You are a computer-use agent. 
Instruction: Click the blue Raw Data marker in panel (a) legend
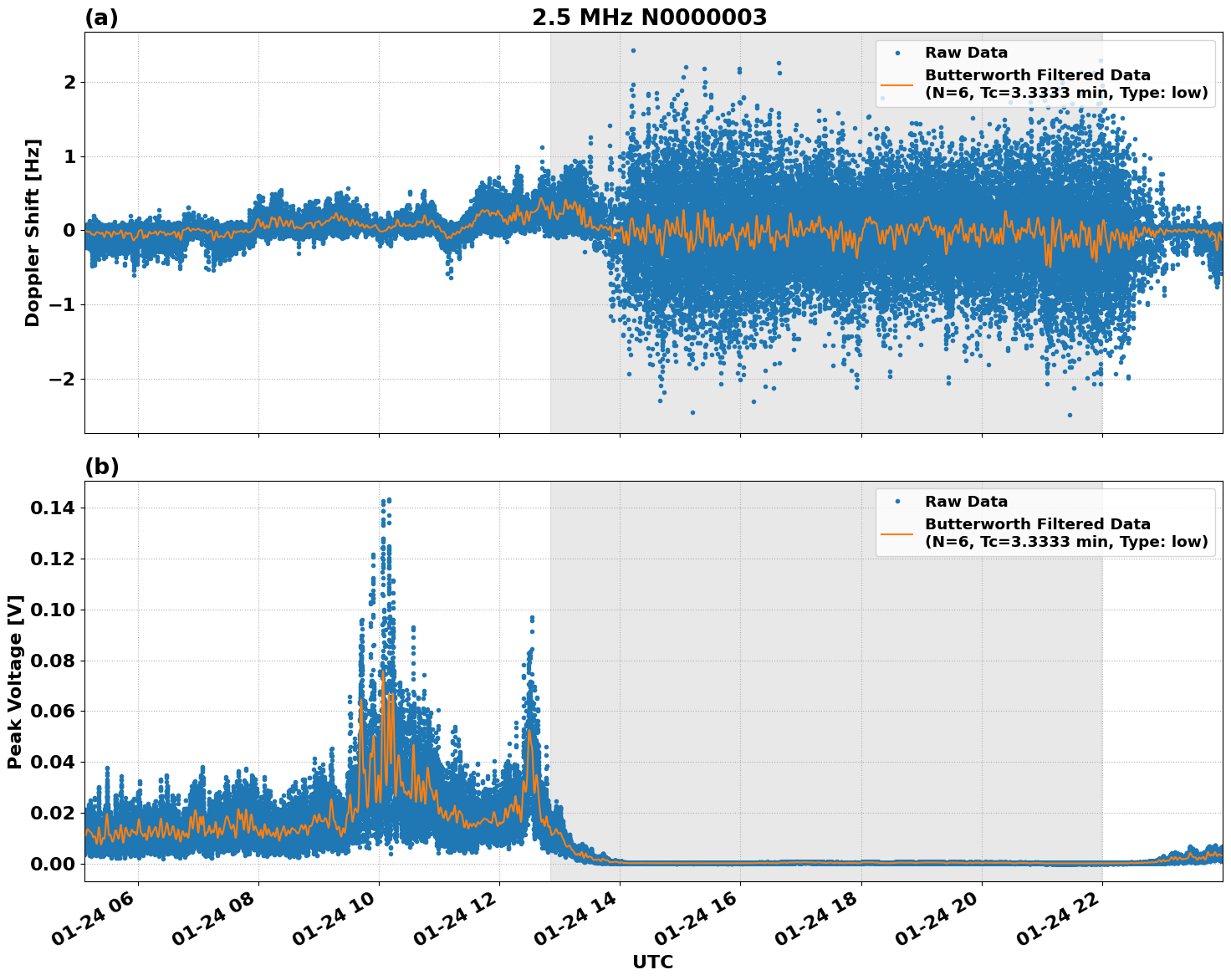point(897,54)
